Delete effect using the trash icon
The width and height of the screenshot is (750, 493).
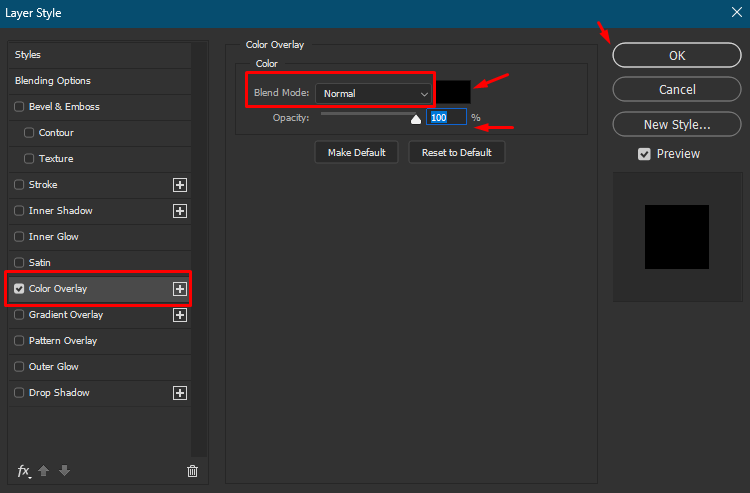point(192,471)
